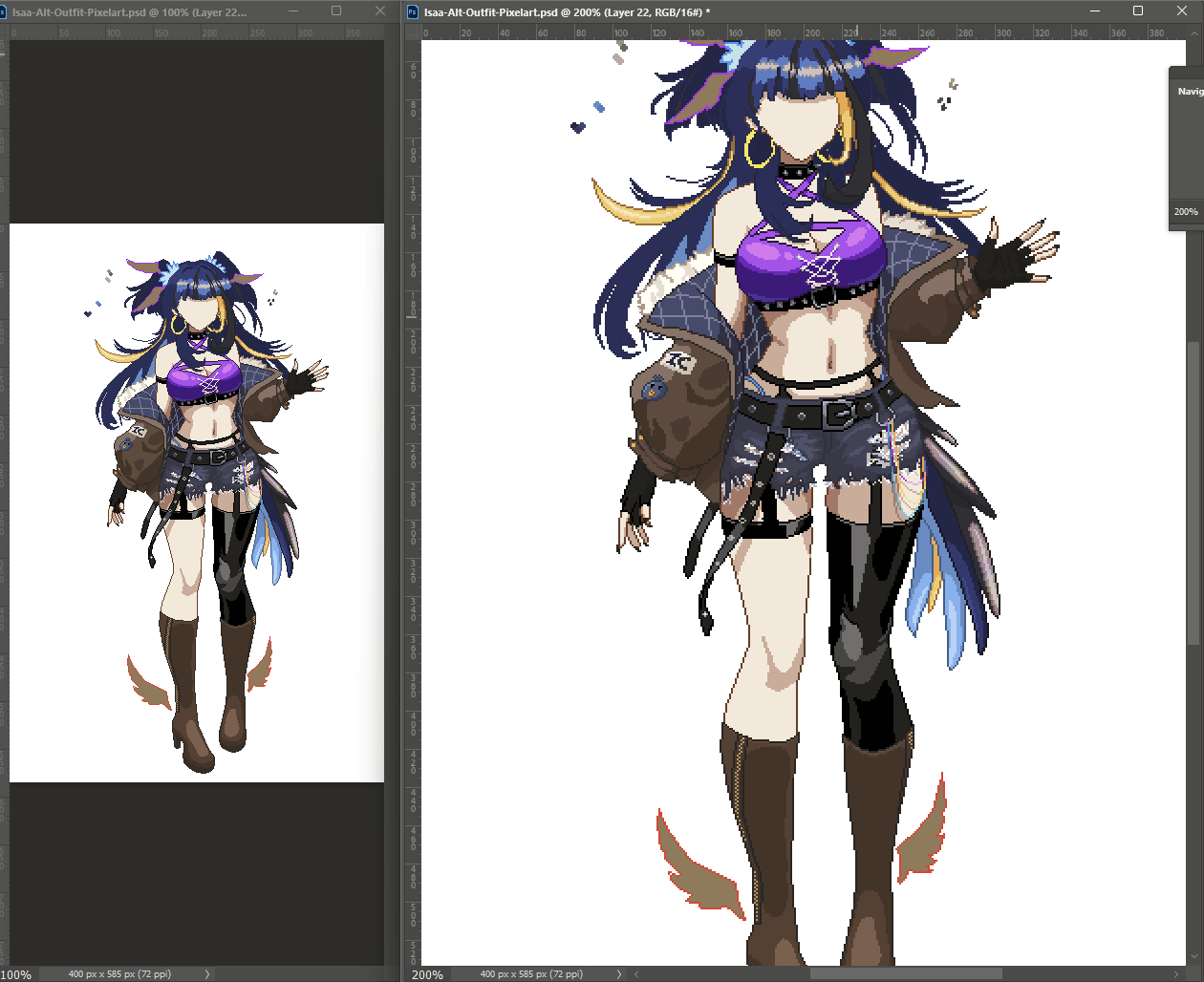Click the 100% zoom field in the status bar
Viewport: 1204px width, 982px height.
(16, 974)
